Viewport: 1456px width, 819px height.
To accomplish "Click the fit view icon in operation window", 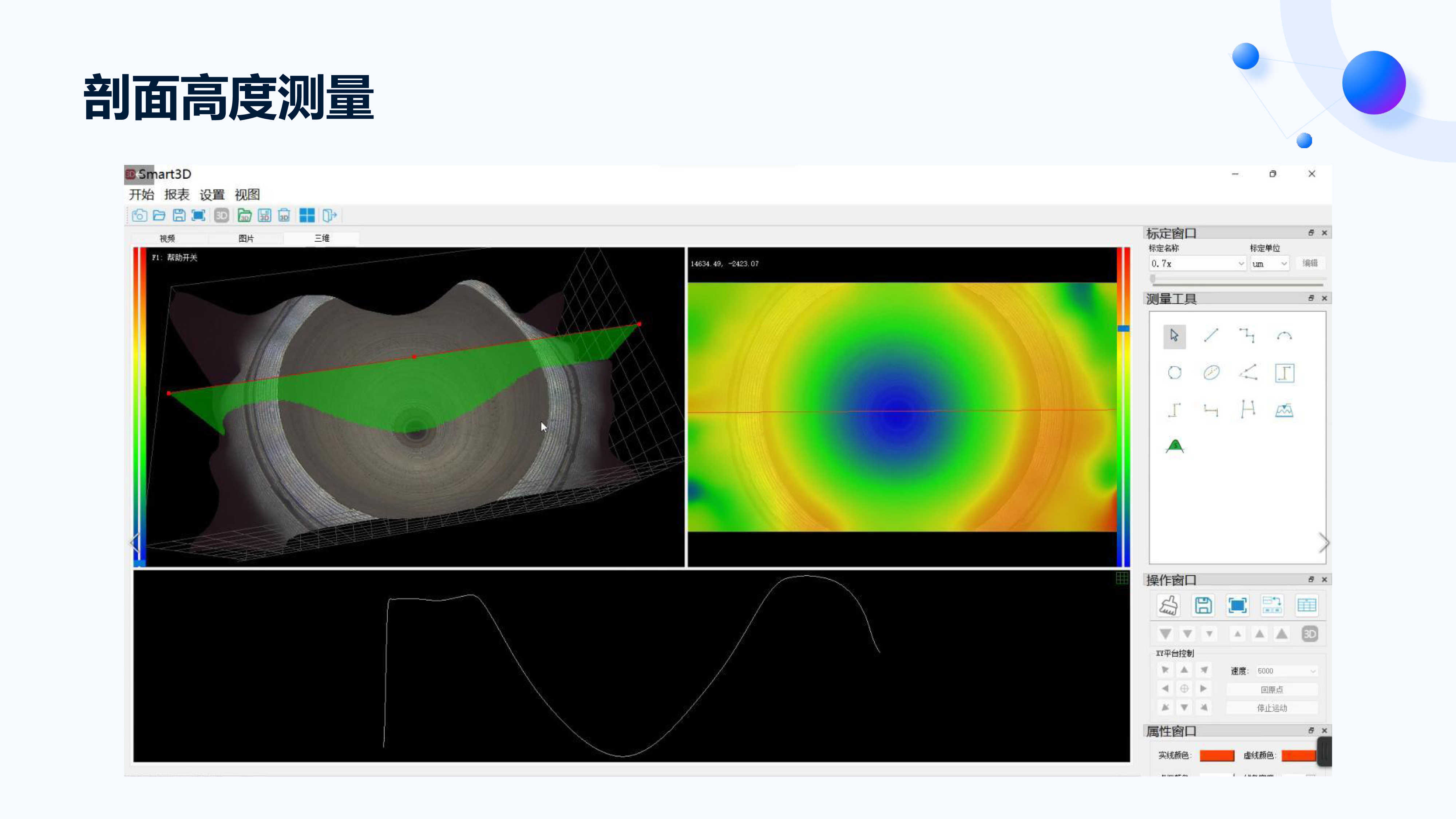I will pyautogui.click(x=1237, y=605).
